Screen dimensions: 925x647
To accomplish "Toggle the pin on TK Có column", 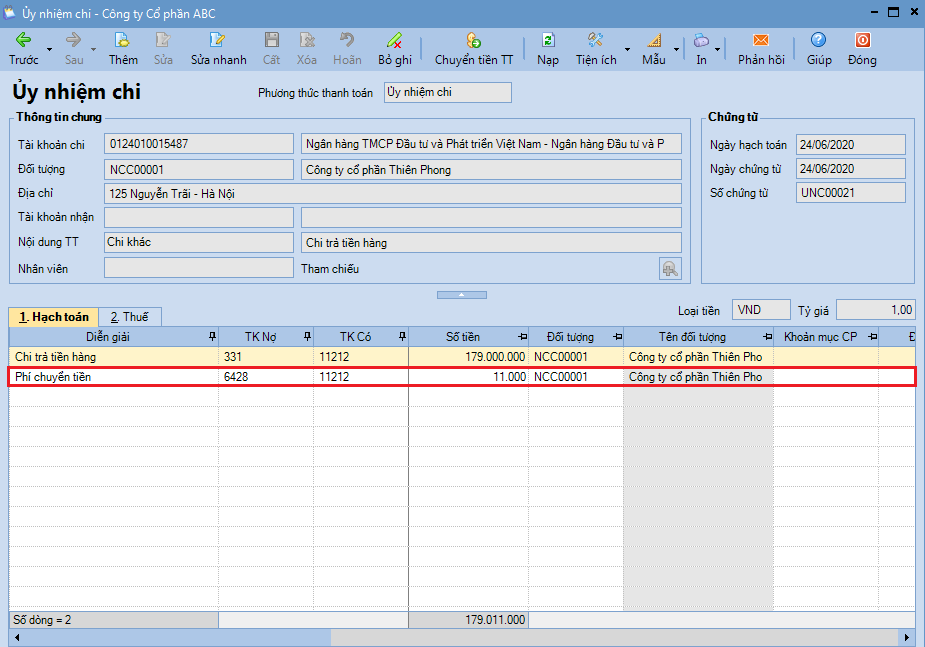I will coord(402,337).
